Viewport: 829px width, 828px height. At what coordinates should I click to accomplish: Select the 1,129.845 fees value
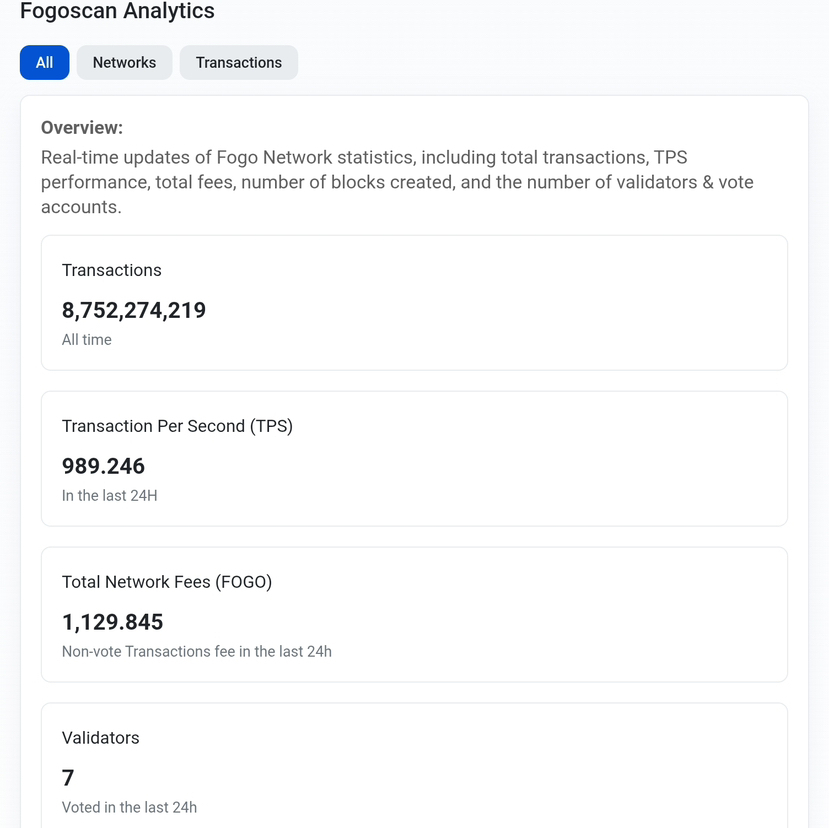pyautogui.click(x=112, y=622)
